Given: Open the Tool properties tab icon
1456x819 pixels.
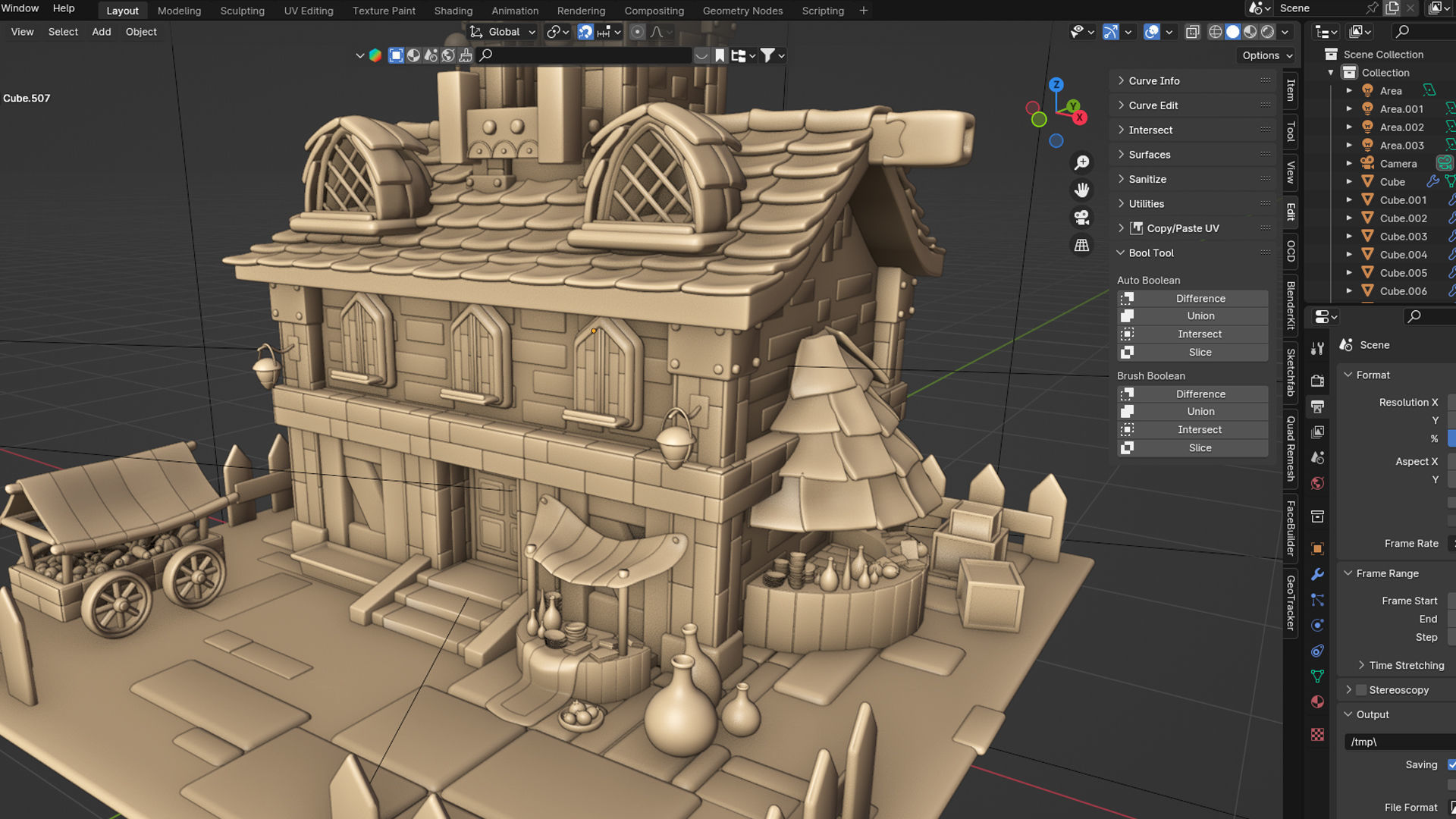Looking at the screenshot, I should tap(1317, 348).
